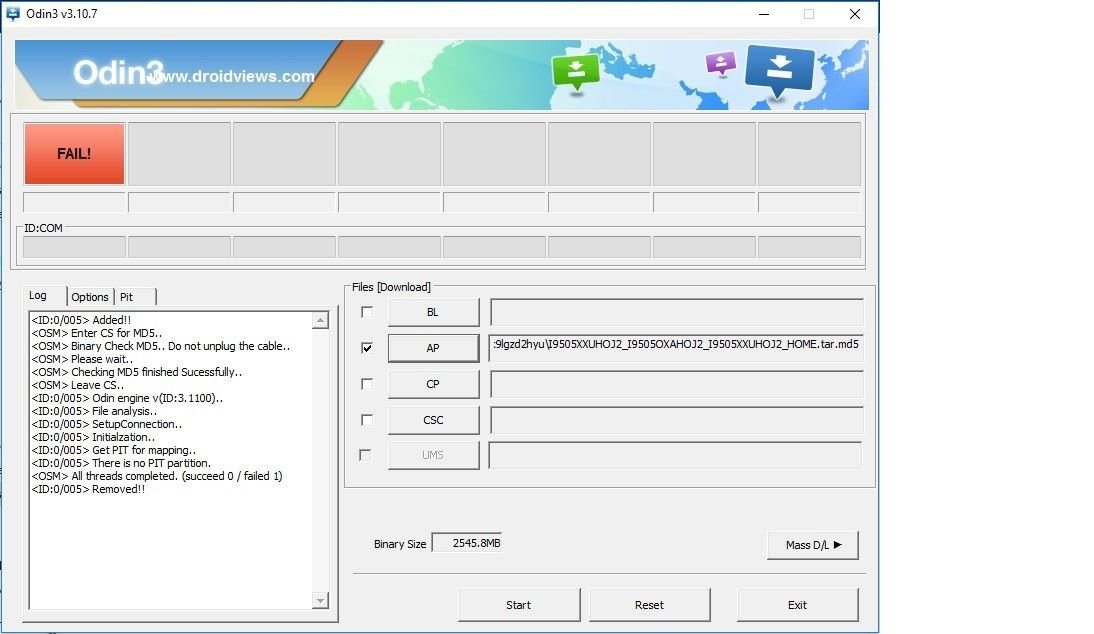
Task: Start the firmware flashing process
Action: 518,605
